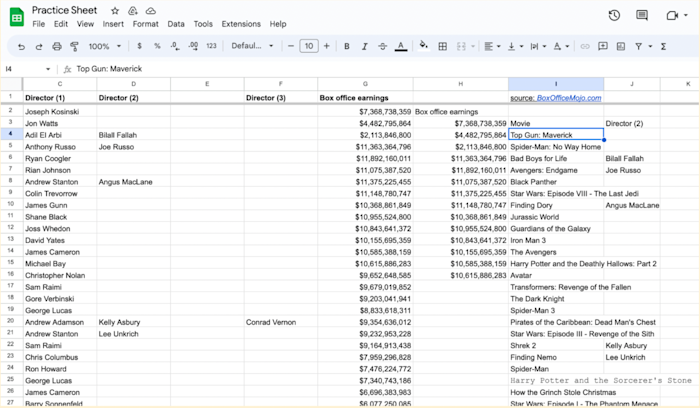Select cell with 'Christopher Nolan'
Image resolution: width=700 pixels, height=408 pixels.
pos(60,275)
